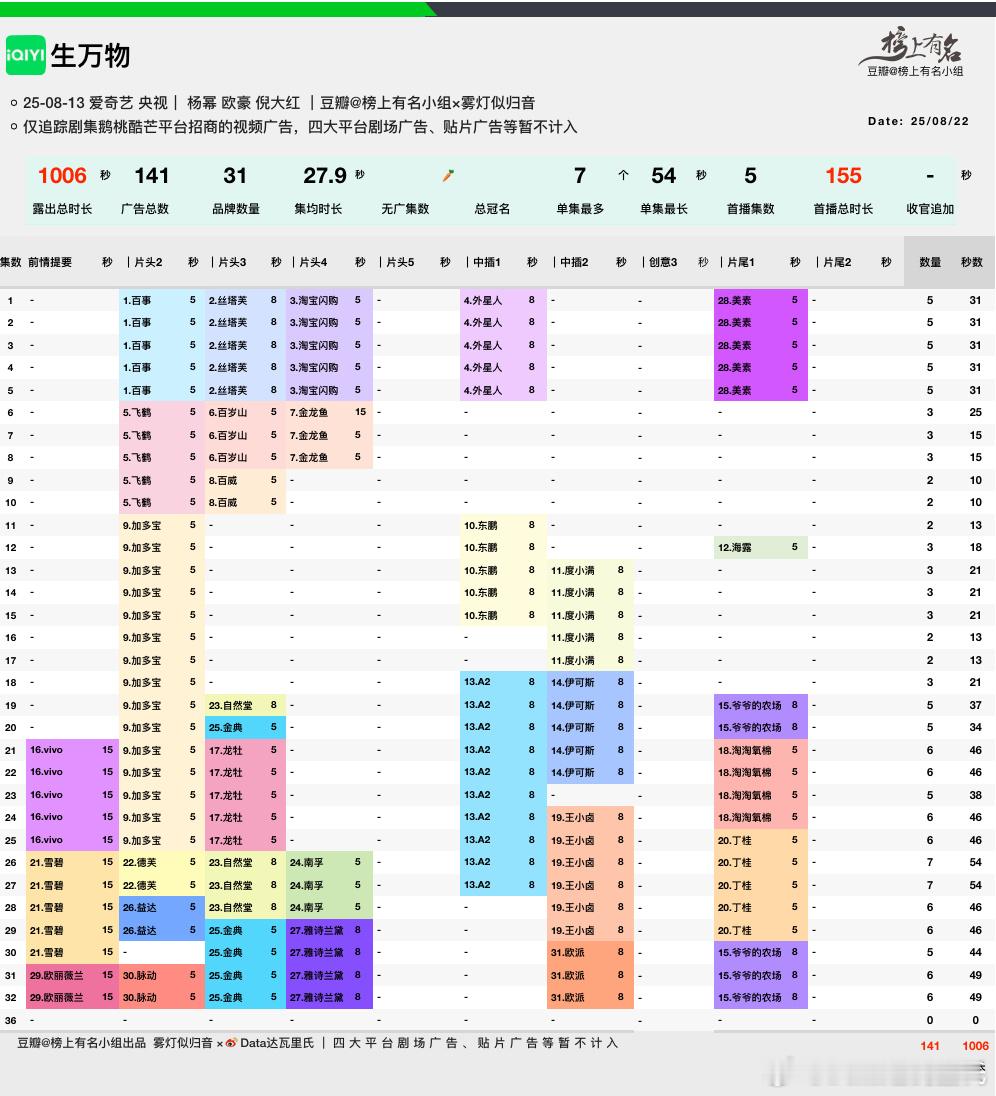Click the Date: 25/08/22 text

[x=918, y=121]
